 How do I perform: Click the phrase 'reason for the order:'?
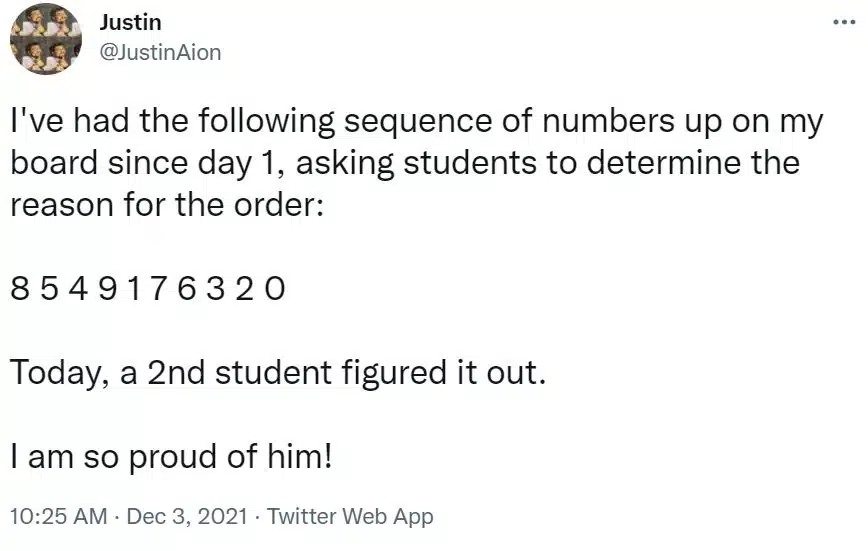click(x=167, y=204)
